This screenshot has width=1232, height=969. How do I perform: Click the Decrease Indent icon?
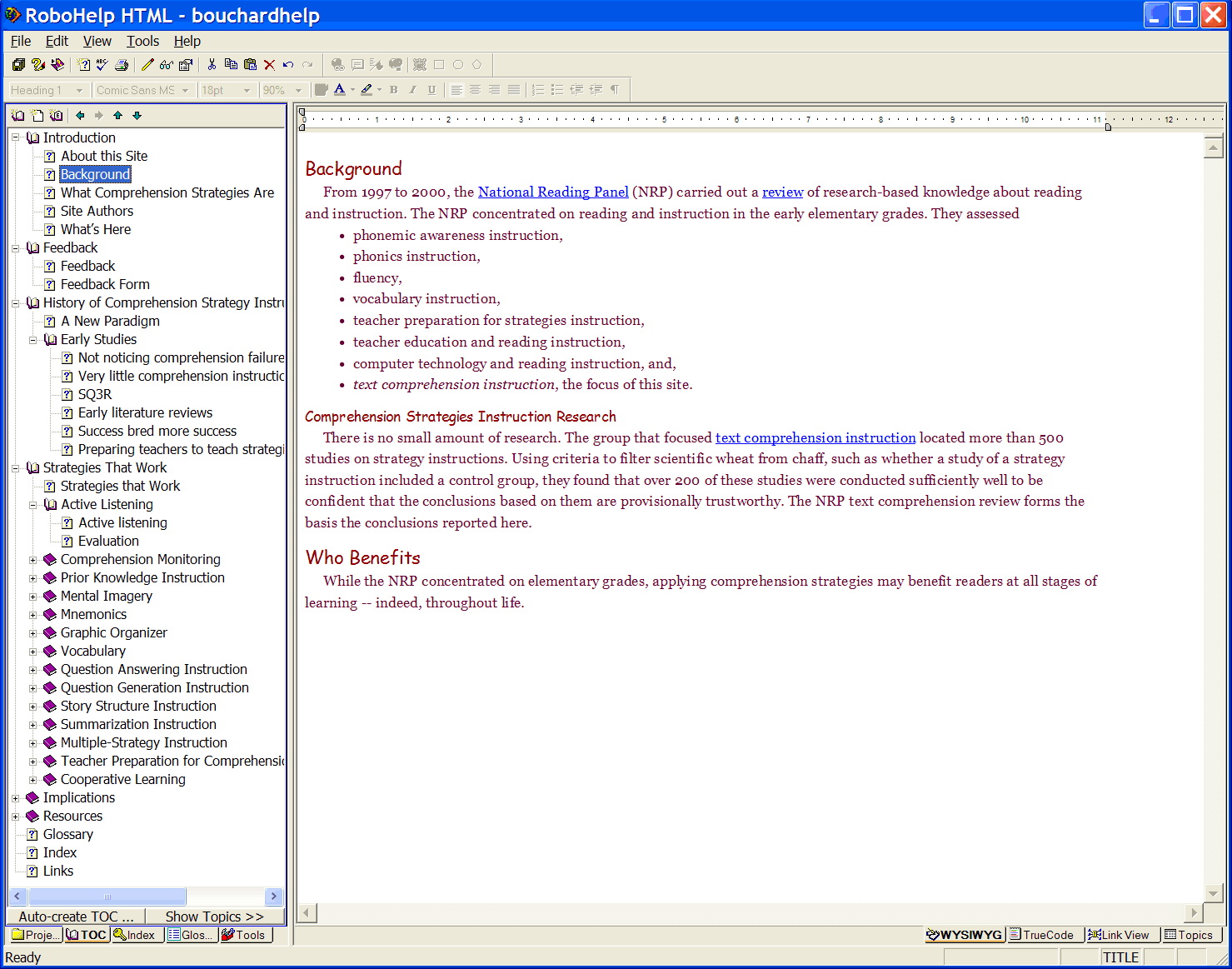click(576, 89)
